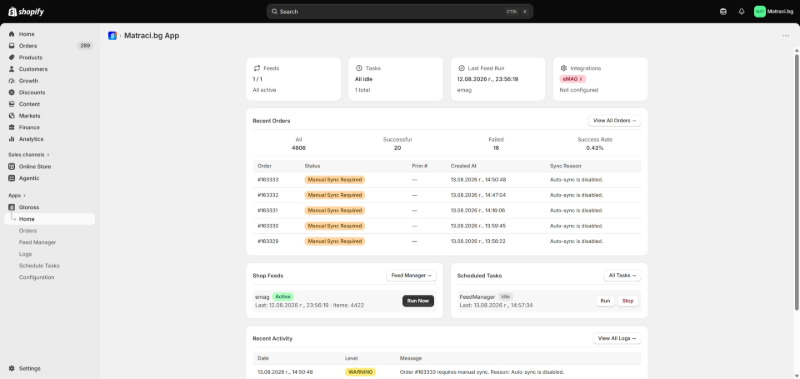Open Customers via its person icon
800x379 pixels.
coord(12,69)
